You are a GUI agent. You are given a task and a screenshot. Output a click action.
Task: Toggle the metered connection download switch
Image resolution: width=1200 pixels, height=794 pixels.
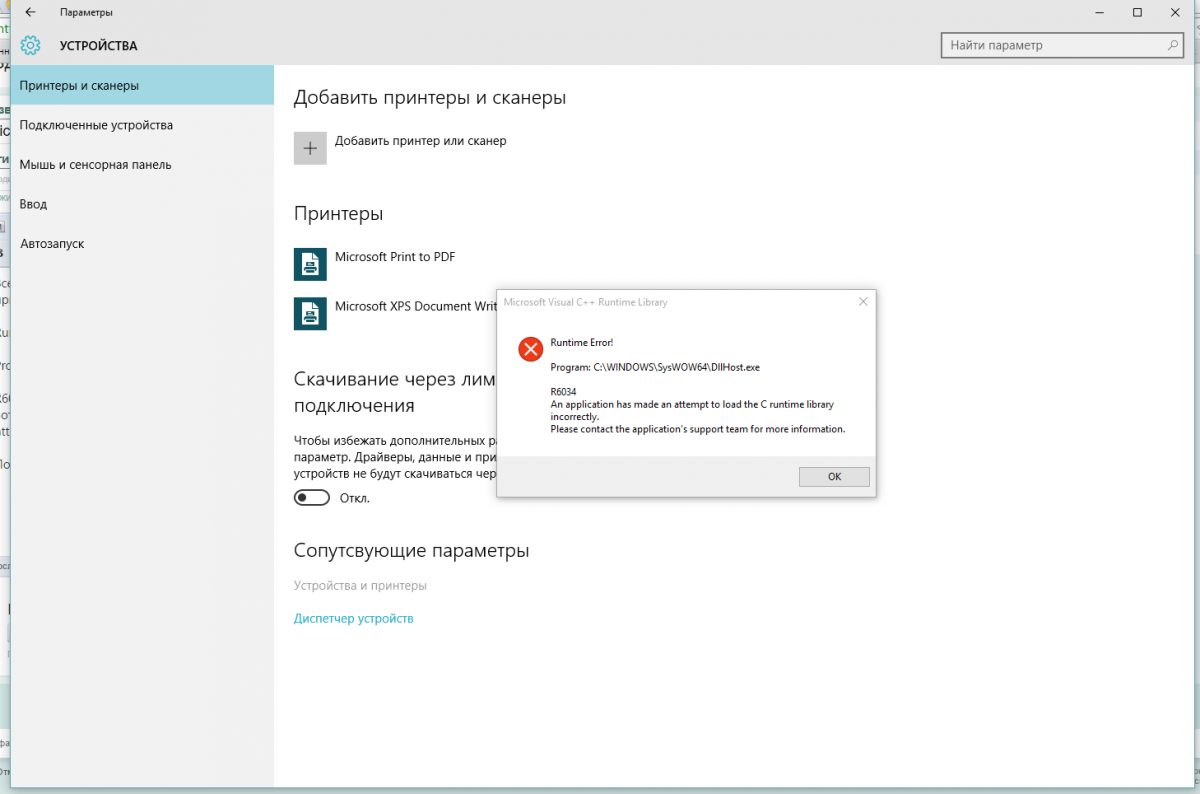pyautogui.click(x=312, y=498)
